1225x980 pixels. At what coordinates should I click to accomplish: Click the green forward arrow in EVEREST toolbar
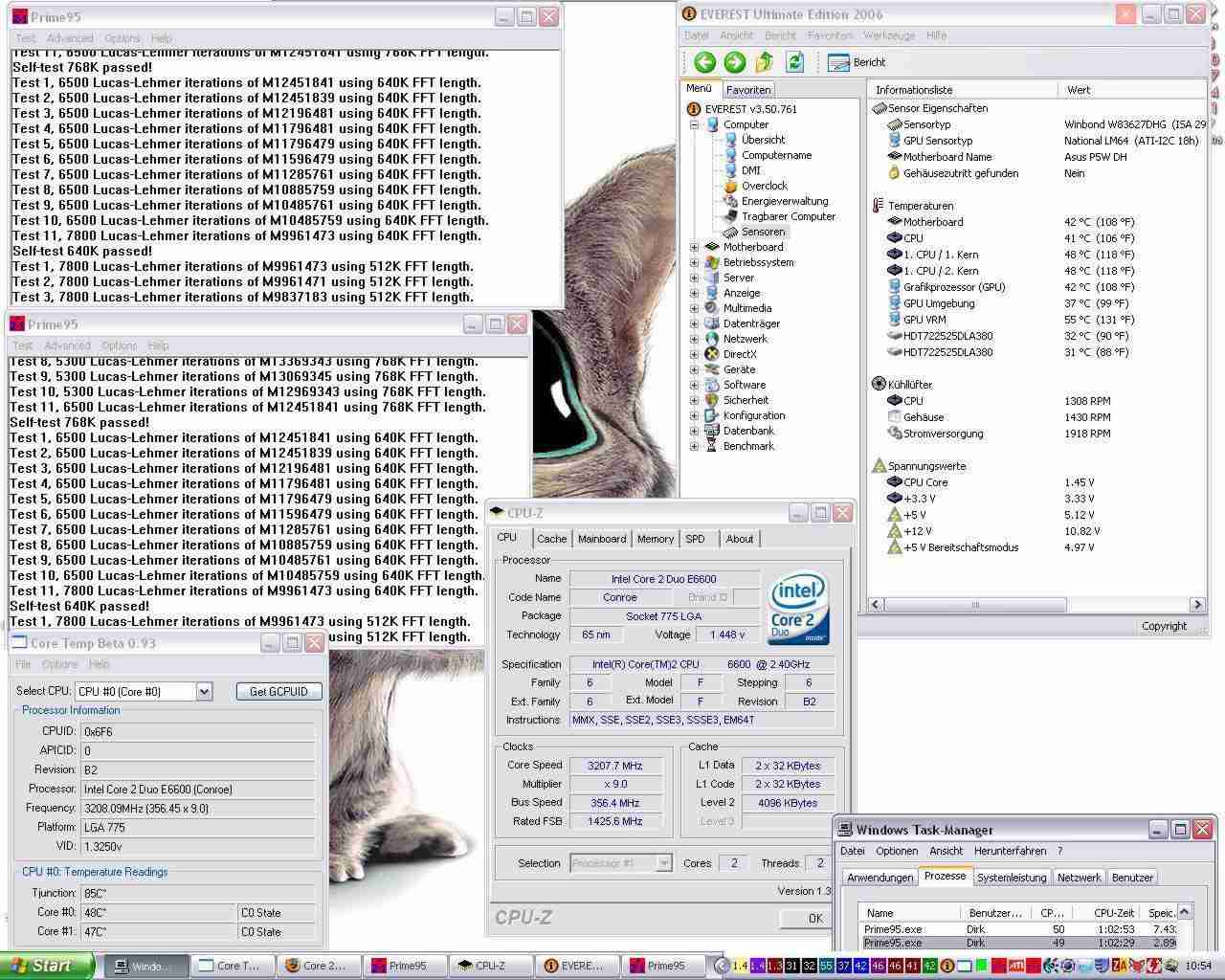(735, 62)
